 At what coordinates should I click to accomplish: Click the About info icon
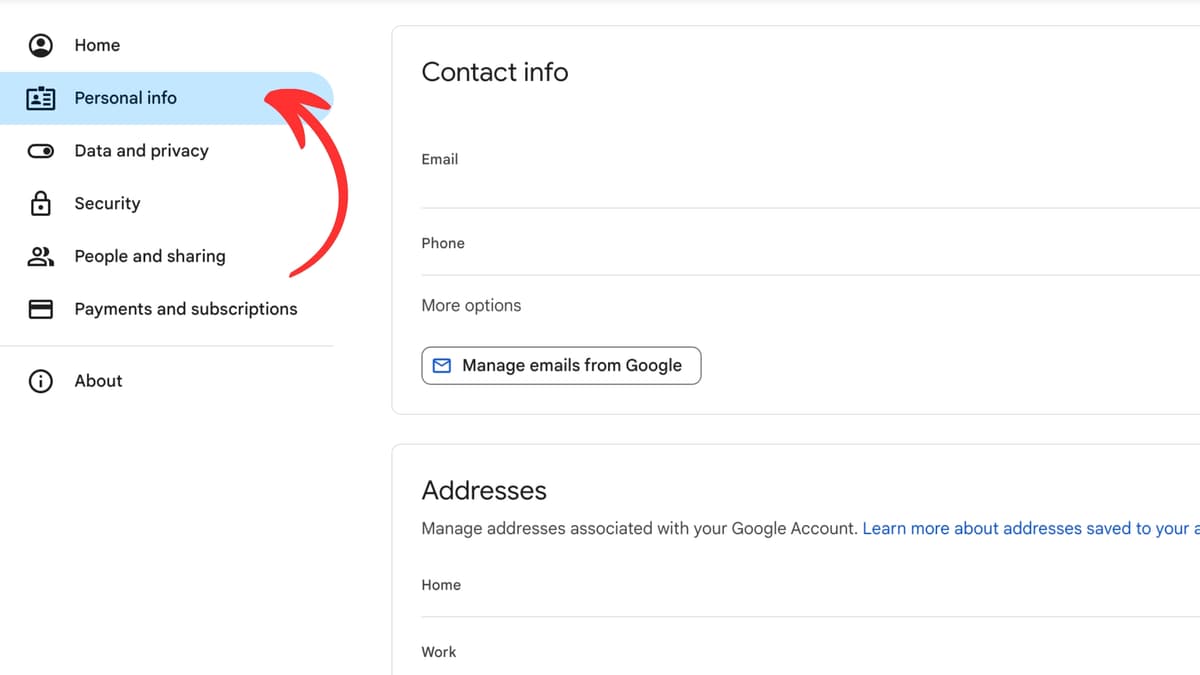40,381
